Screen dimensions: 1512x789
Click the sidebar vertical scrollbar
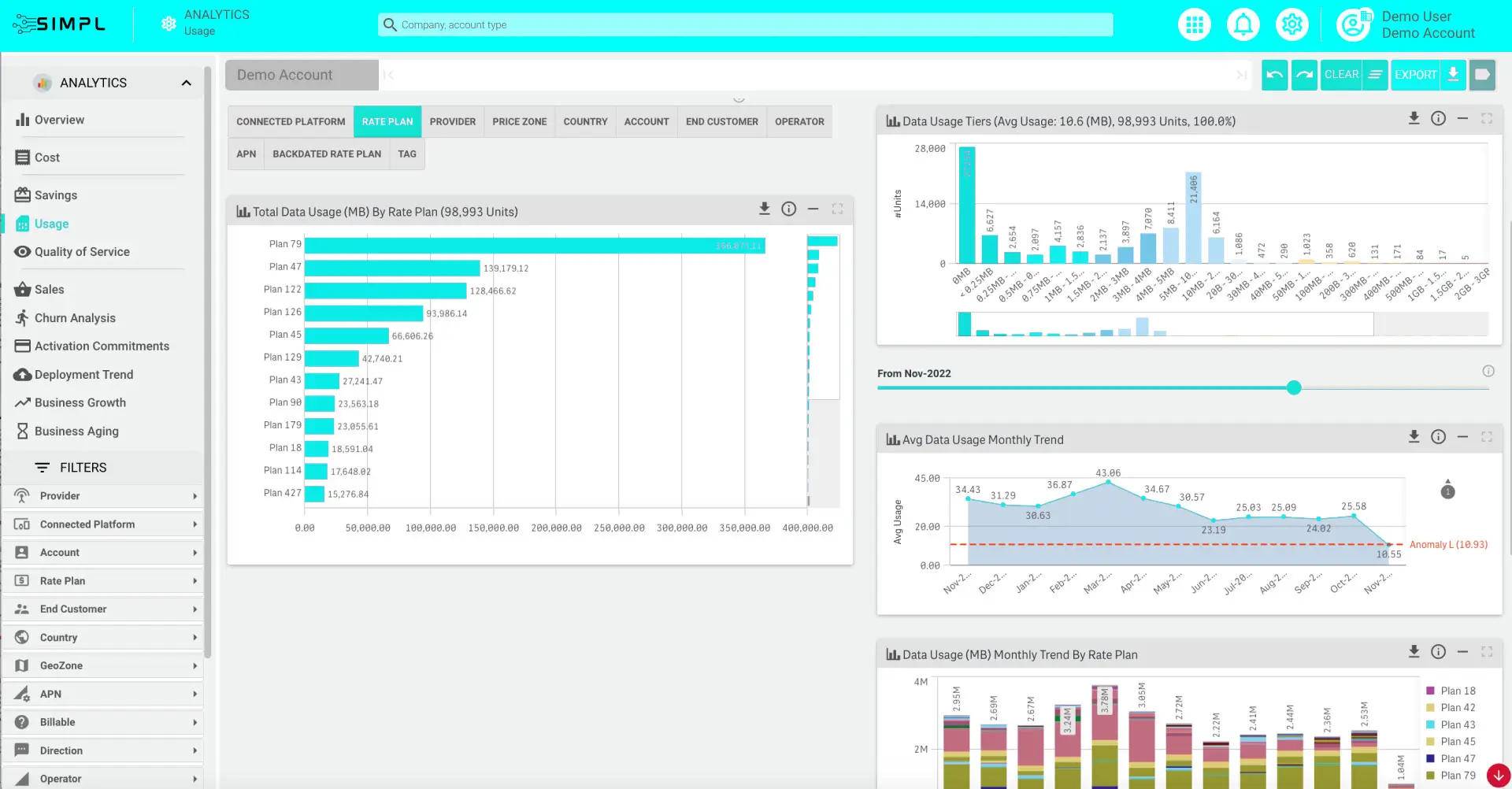coord(207,362)
